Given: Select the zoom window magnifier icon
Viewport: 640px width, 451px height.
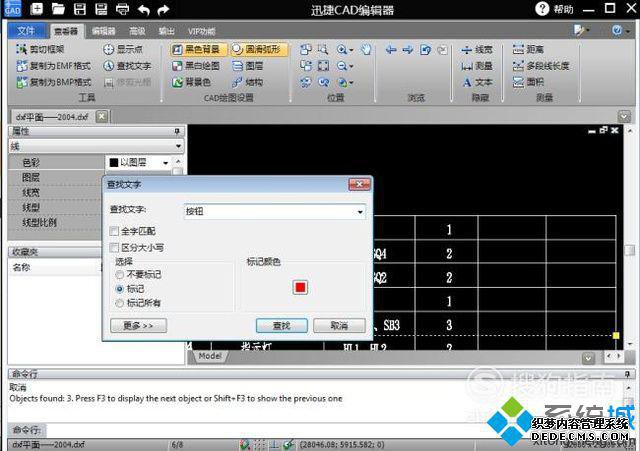Looking at the screenshot, I should pos(323,49).
